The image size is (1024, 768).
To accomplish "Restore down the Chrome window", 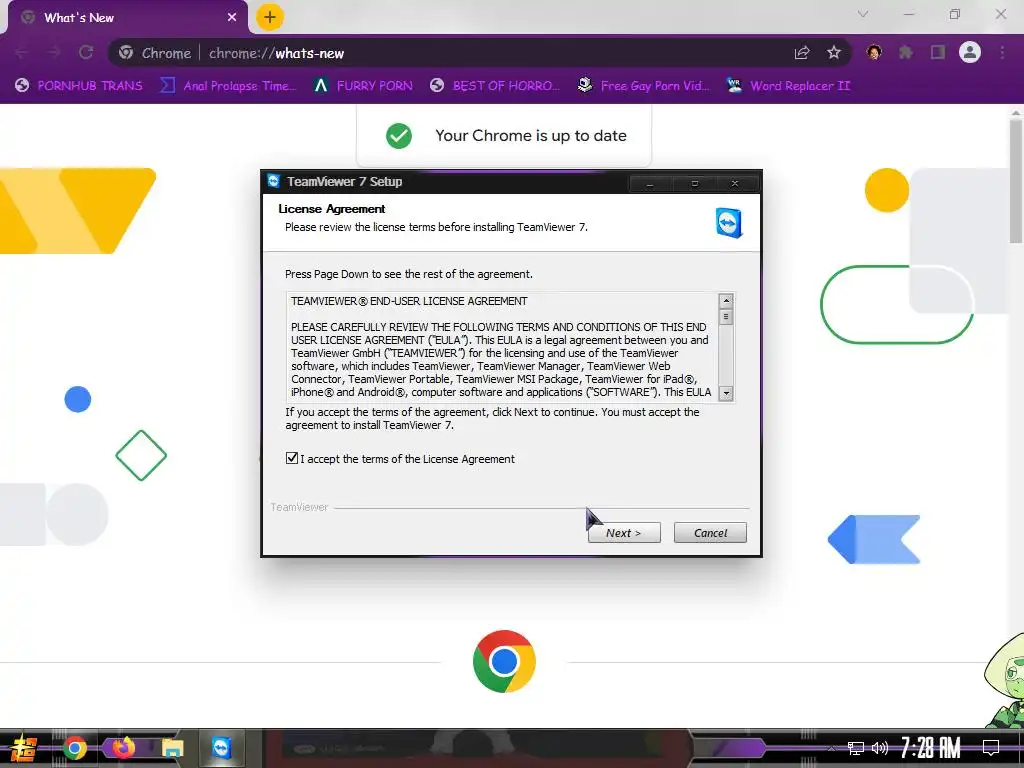I will [955, 14].
